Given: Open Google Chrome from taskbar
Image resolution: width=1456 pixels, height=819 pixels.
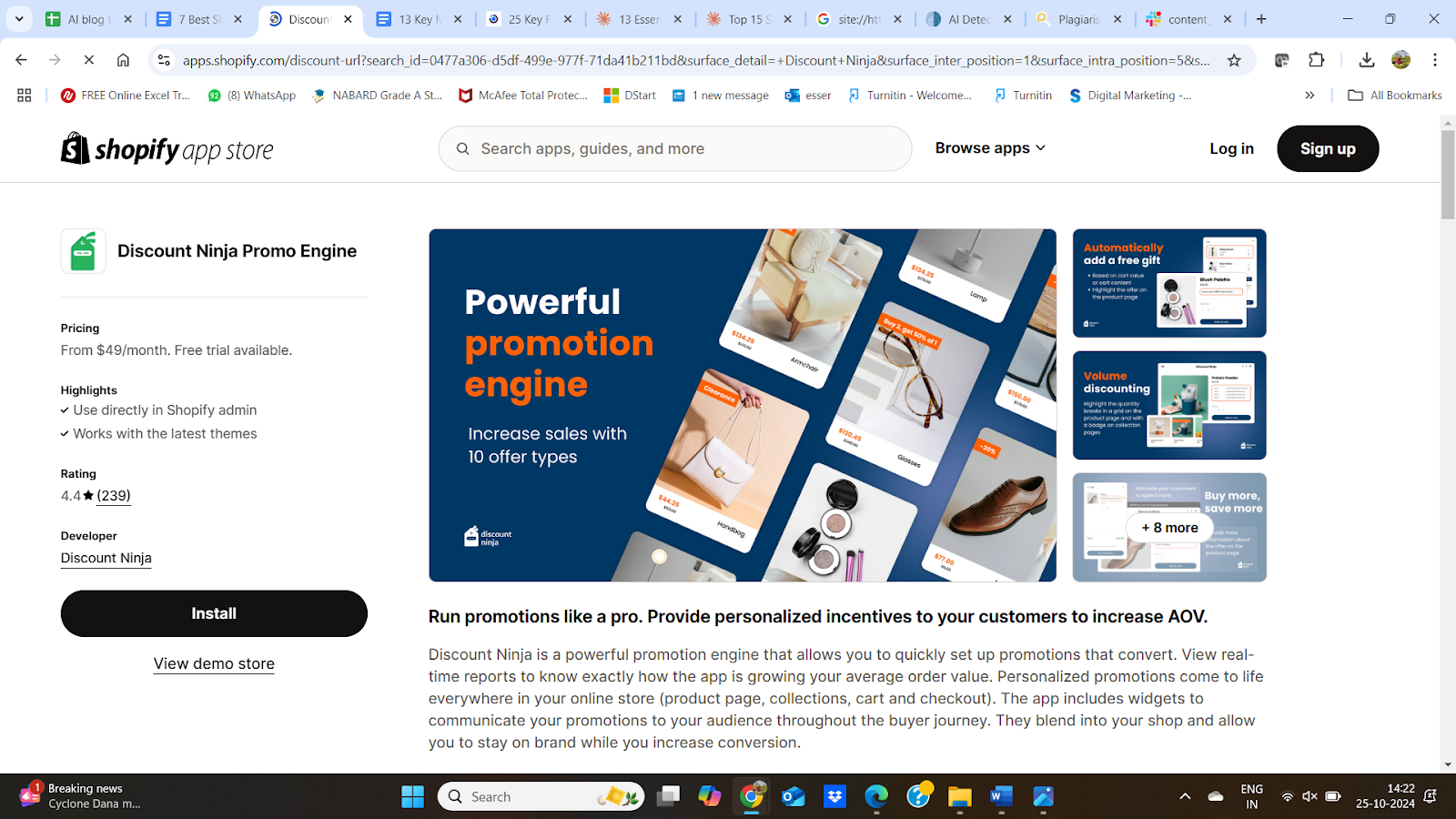Looking at the screenshot, I should 752,796.
